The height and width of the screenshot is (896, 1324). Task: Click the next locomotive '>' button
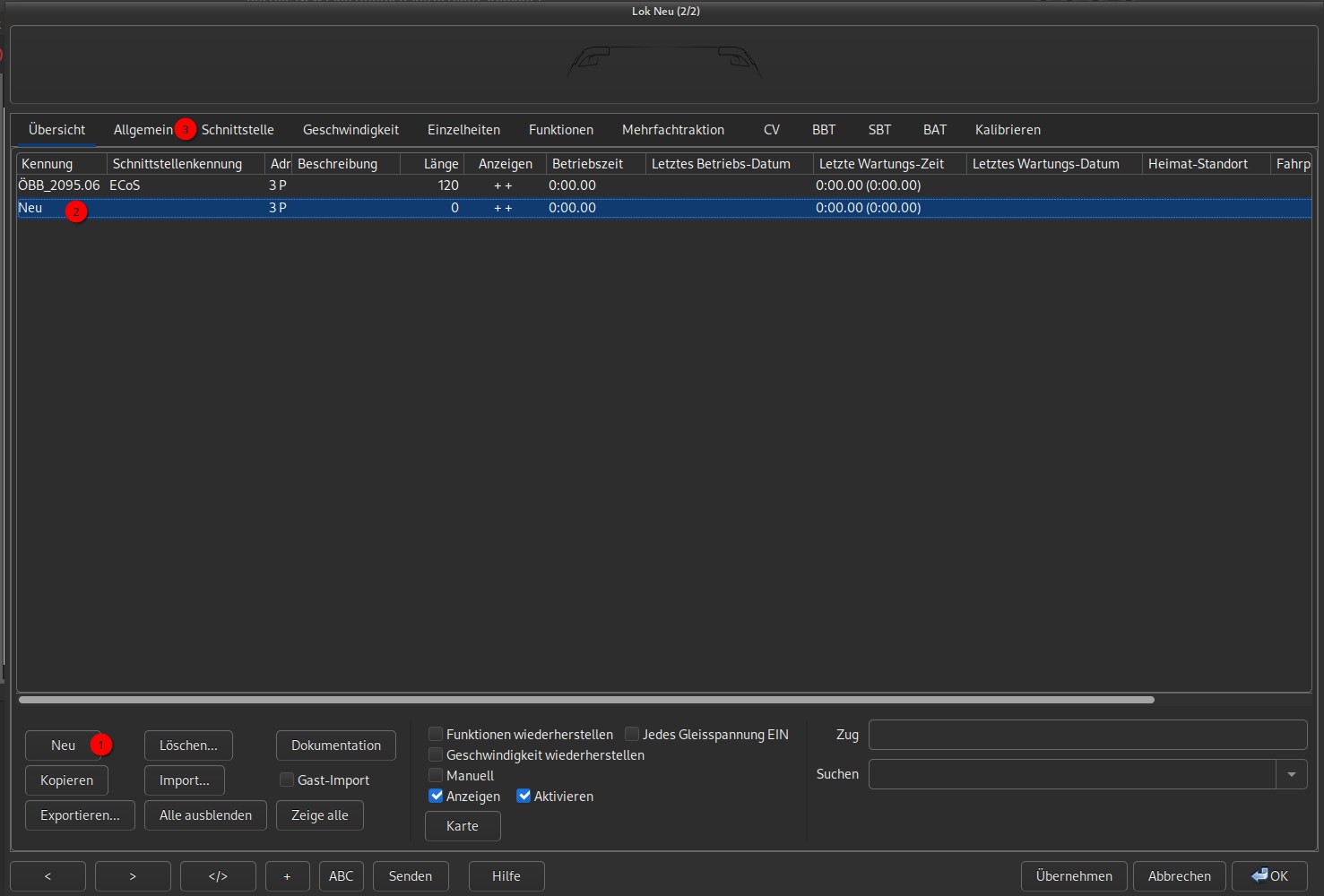pyautogui.click(x=133, y=876)
